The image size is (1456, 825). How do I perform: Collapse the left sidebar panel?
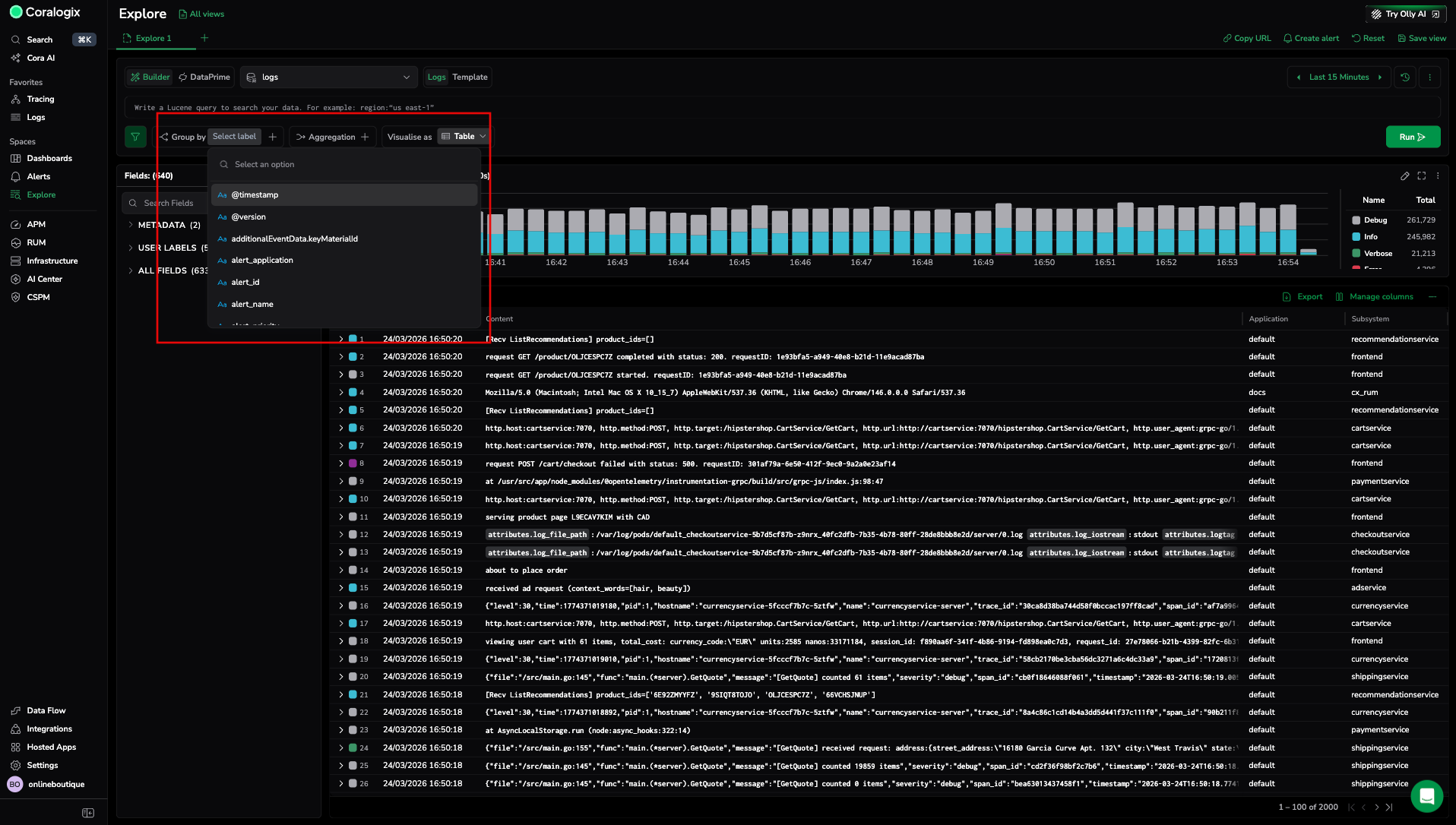pyautogui.click(x=88, y=813)
